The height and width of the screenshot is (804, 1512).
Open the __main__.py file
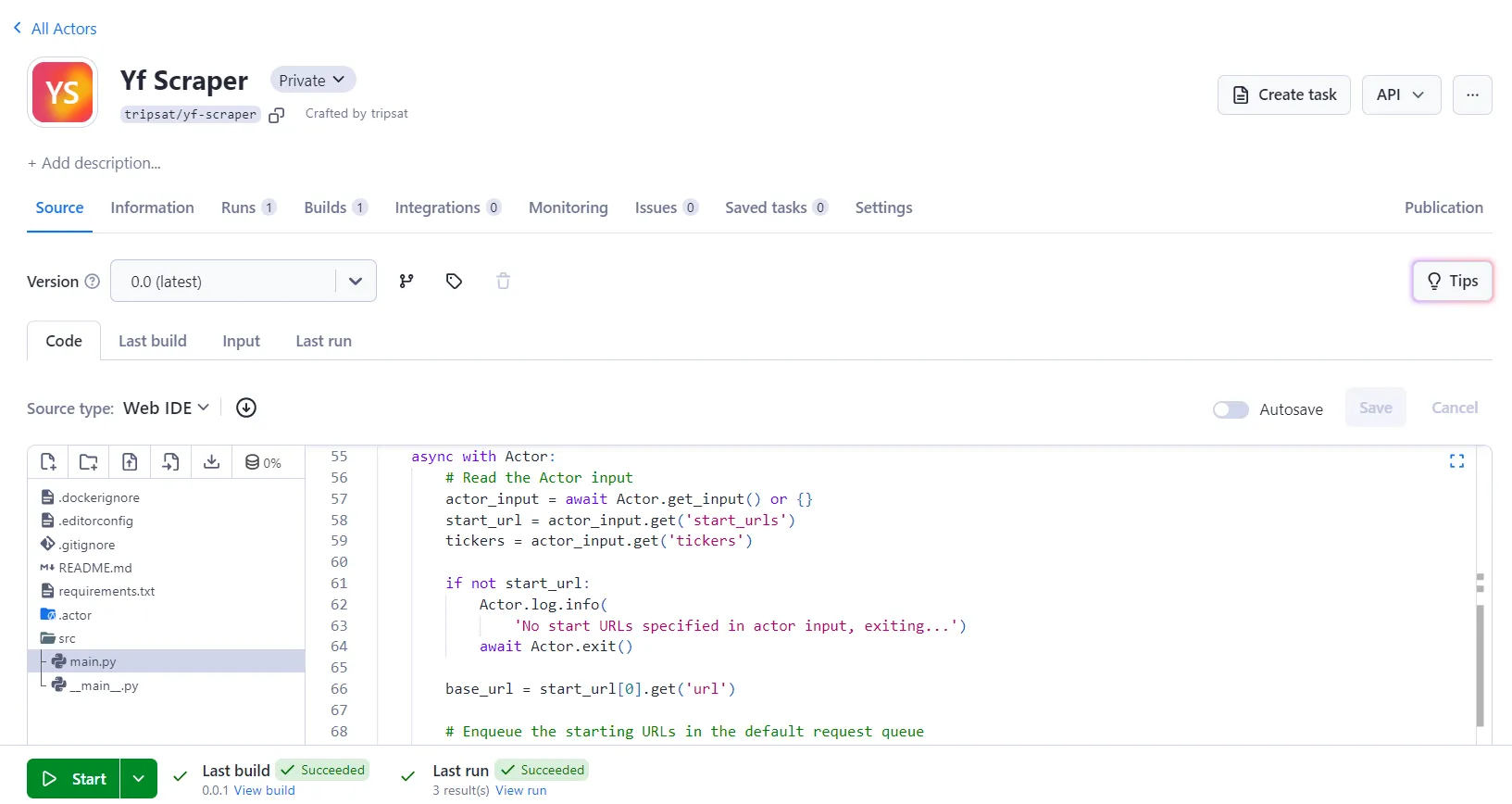[x=94, y=685]
